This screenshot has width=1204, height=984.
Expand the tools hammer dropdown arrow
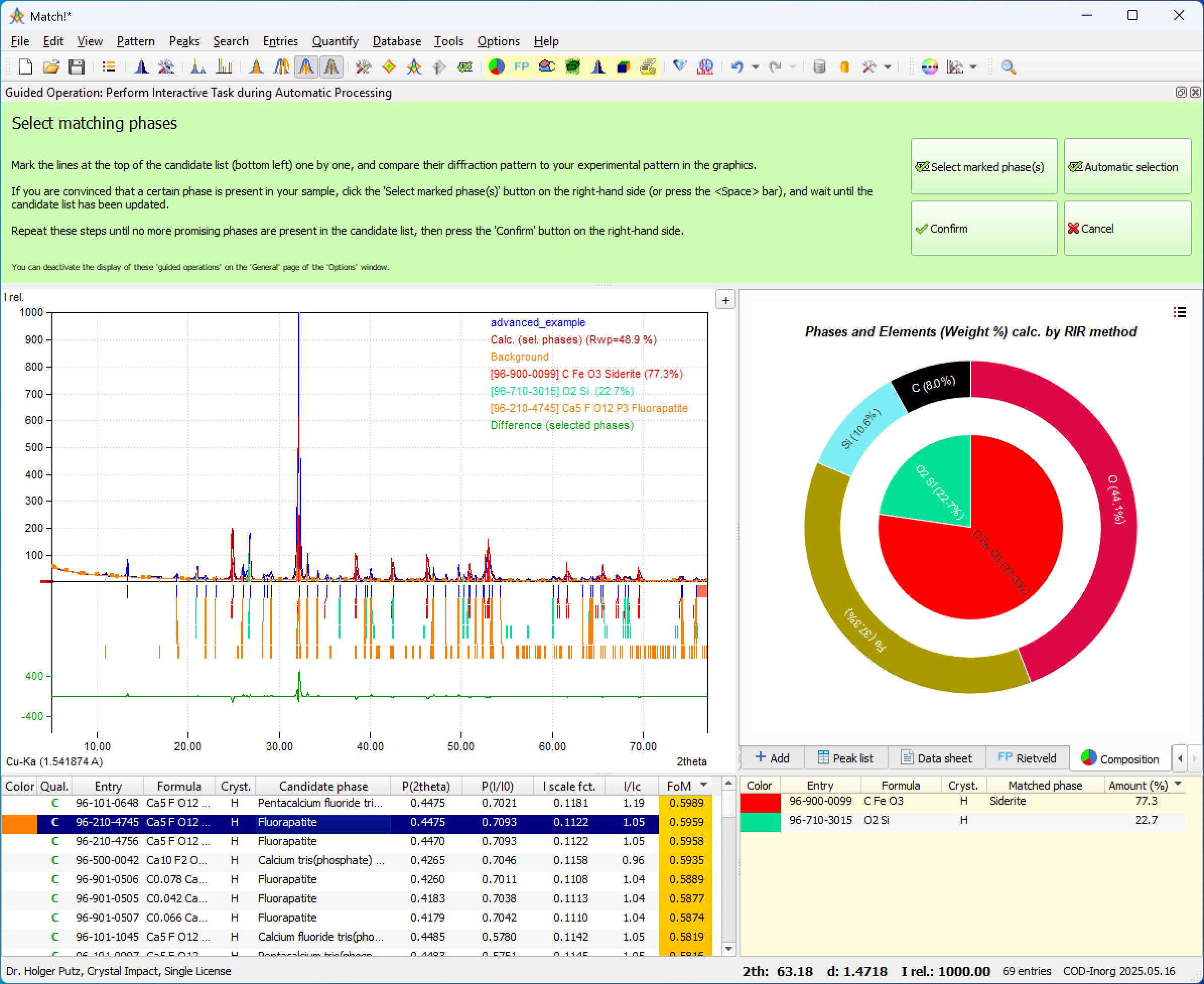tap(888, 67)
